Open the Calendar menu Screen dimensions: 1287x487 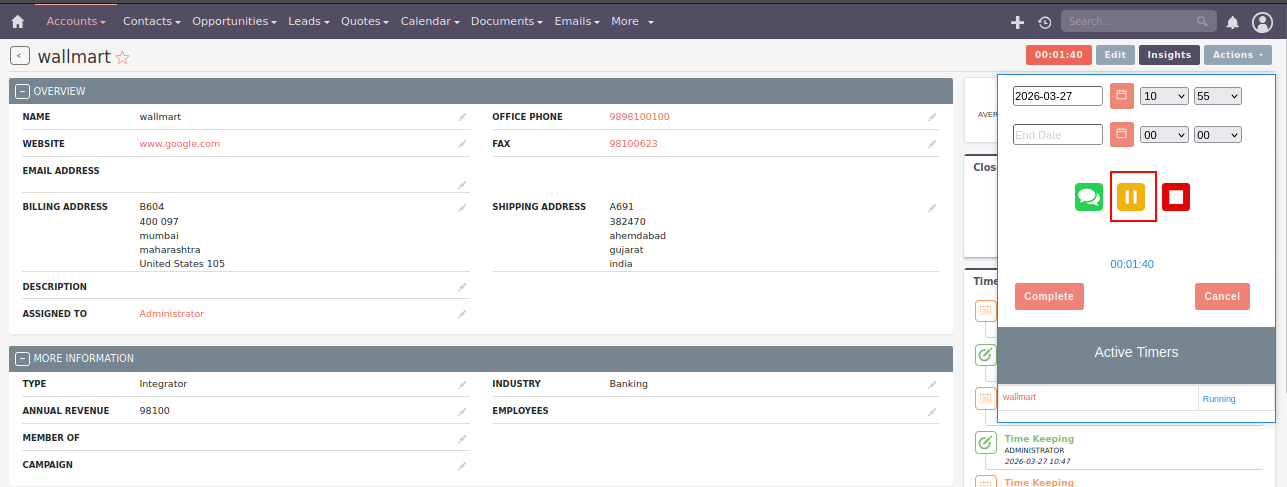pos(430,21)
